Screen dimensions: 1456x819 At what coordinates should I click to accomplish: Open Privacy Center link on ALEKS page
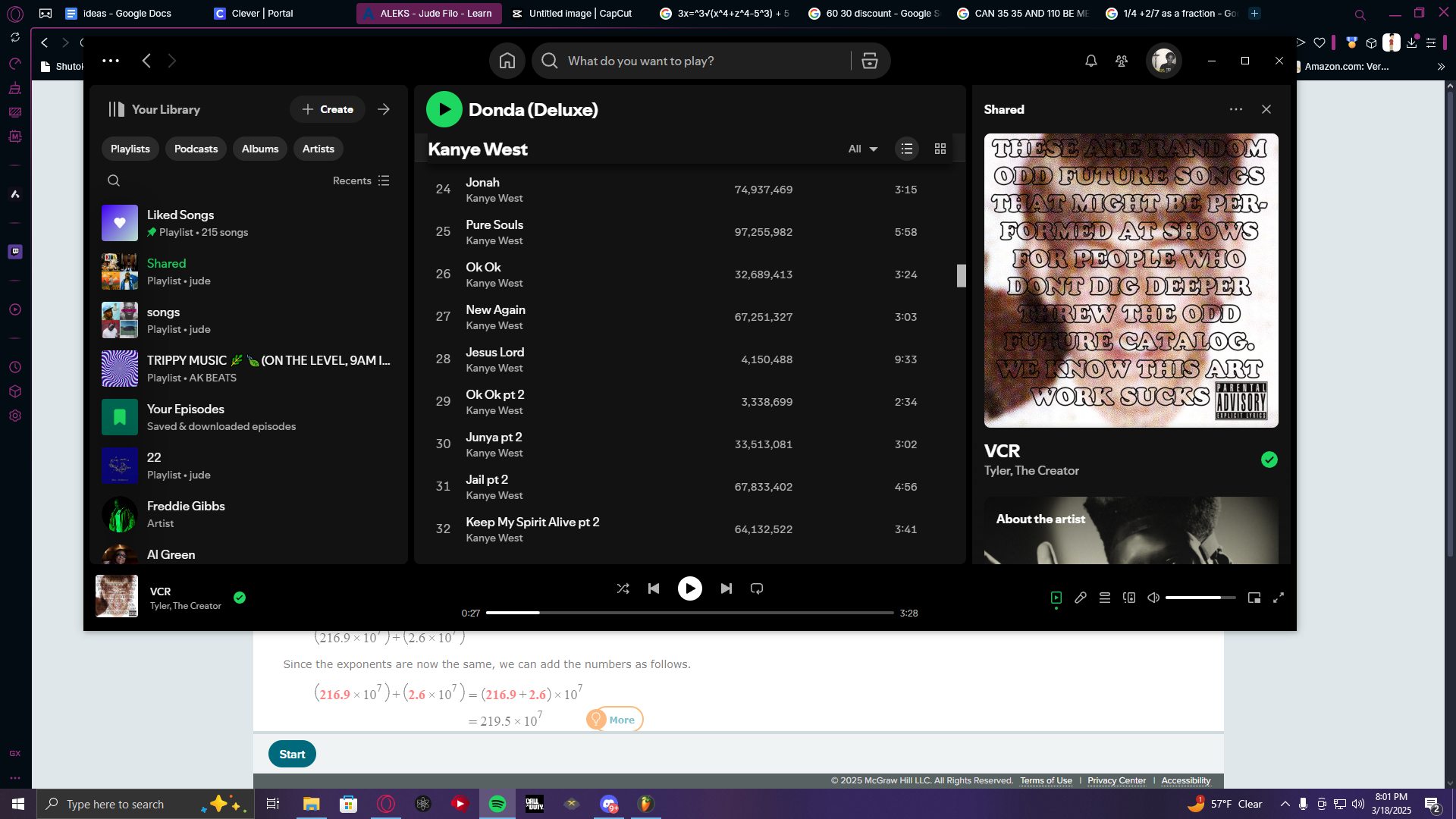coord(1116,780)
